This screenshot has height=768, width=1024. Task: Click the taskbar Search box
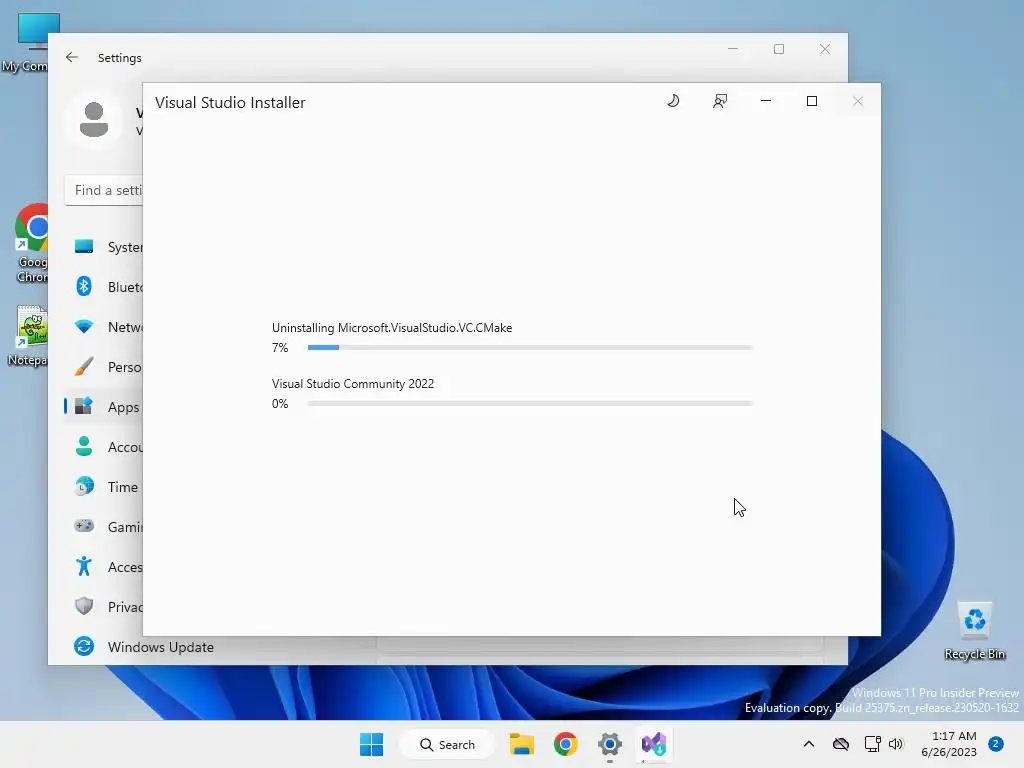448,744
